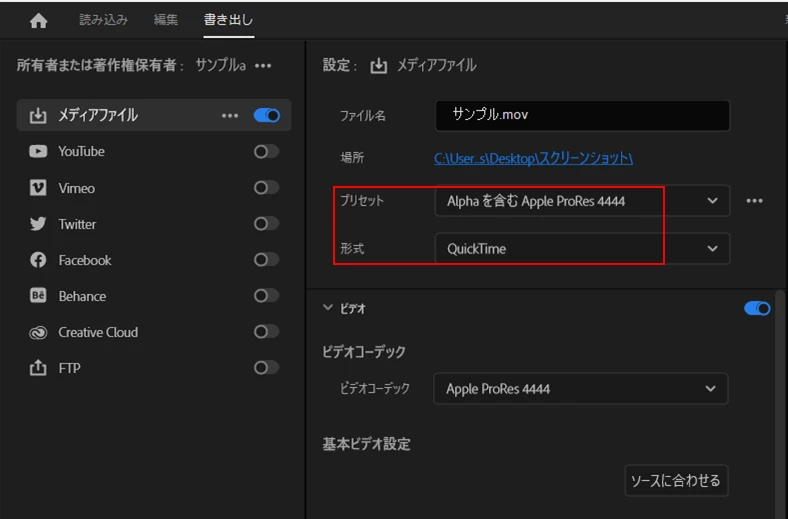Image resolution: width=788 pixels, height=519 pixels.
Task: Switch to the 編集 tab
Action: point(166,20)
